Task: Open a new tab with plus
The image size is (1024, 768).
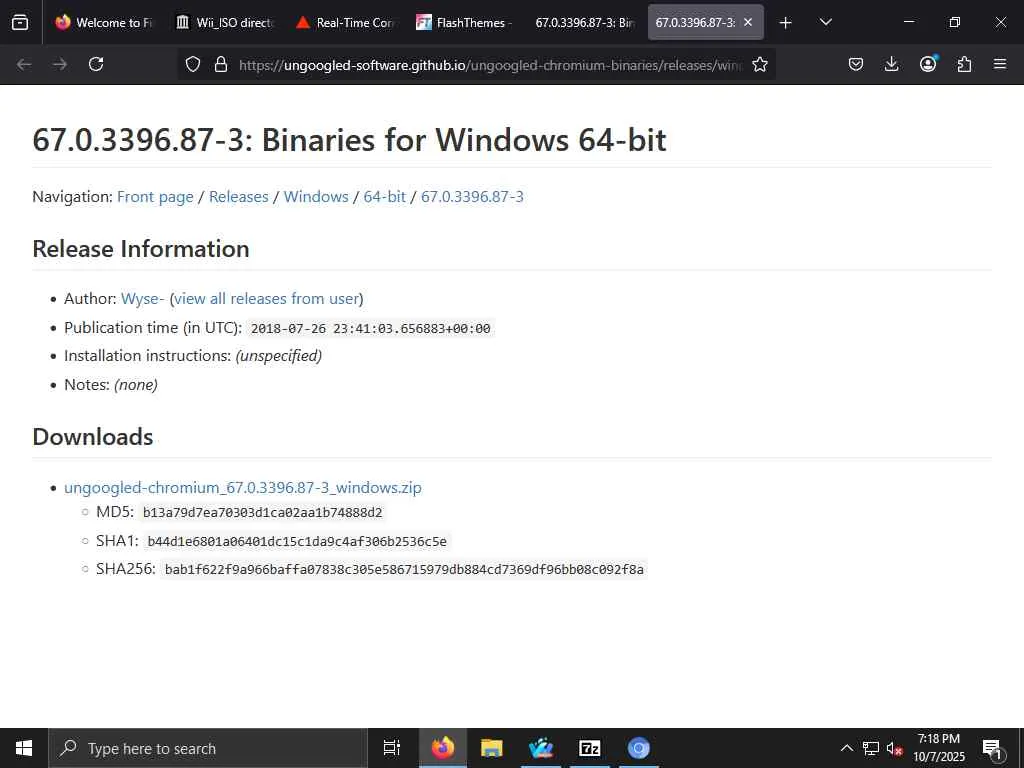Action: [x=786, y=23]
